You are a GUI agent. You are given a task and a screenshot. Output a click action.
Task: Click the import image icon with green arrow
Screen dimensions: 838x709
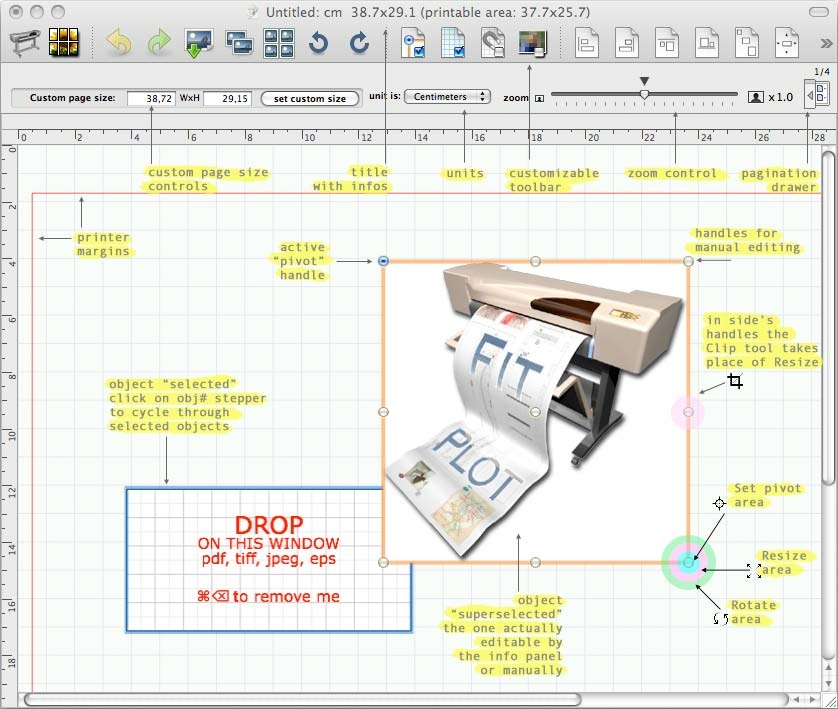pyautogui.click(x=199, y=43)
